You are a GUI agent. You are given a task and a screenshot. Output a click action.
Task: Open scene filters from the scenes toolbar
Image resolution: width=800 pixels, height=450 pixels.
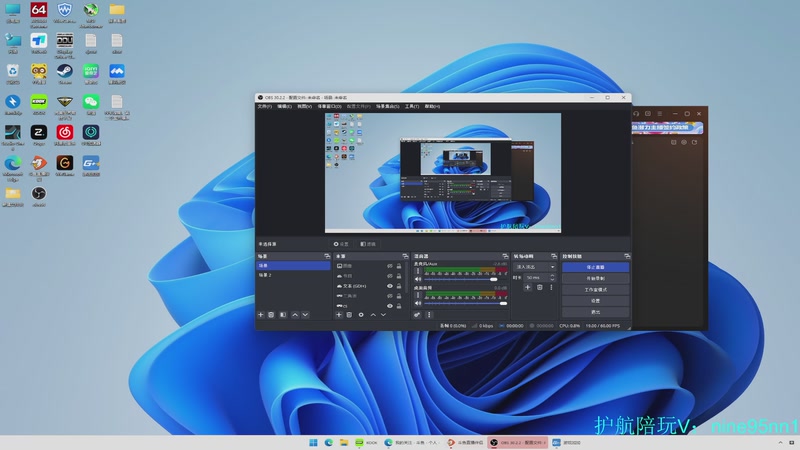click(x=283, y=315)
